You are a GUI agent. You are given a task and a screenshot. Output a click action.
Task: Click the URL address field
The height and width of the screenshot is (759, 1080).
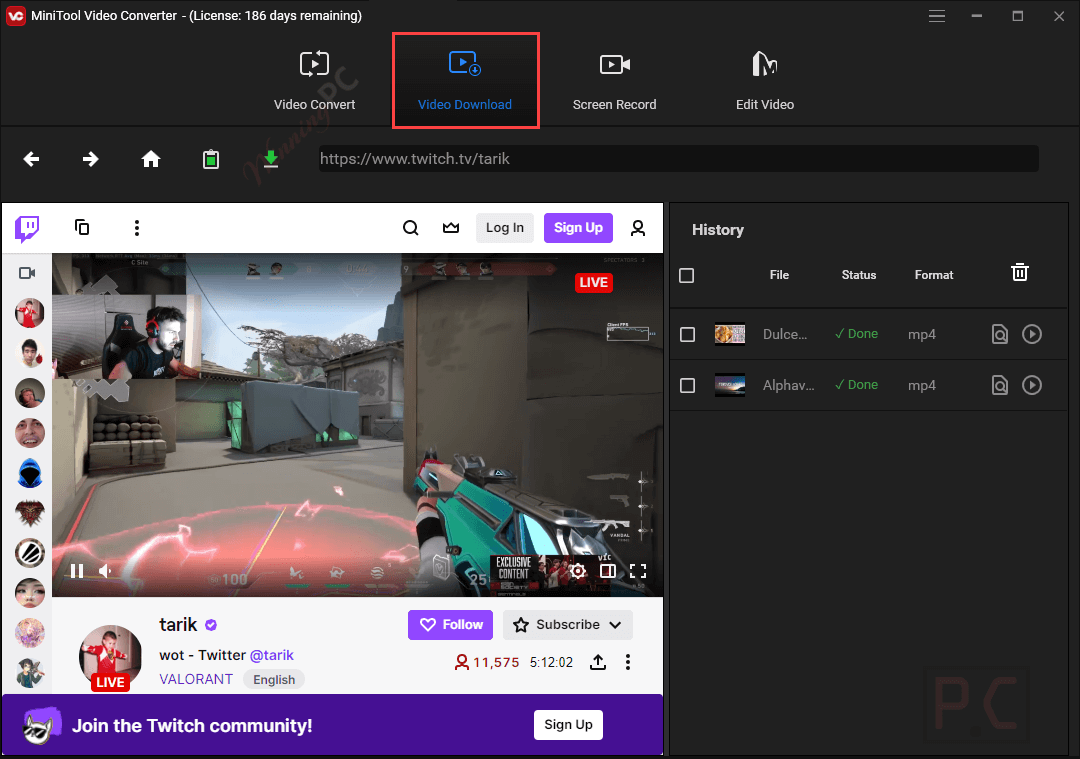[678, 159]
